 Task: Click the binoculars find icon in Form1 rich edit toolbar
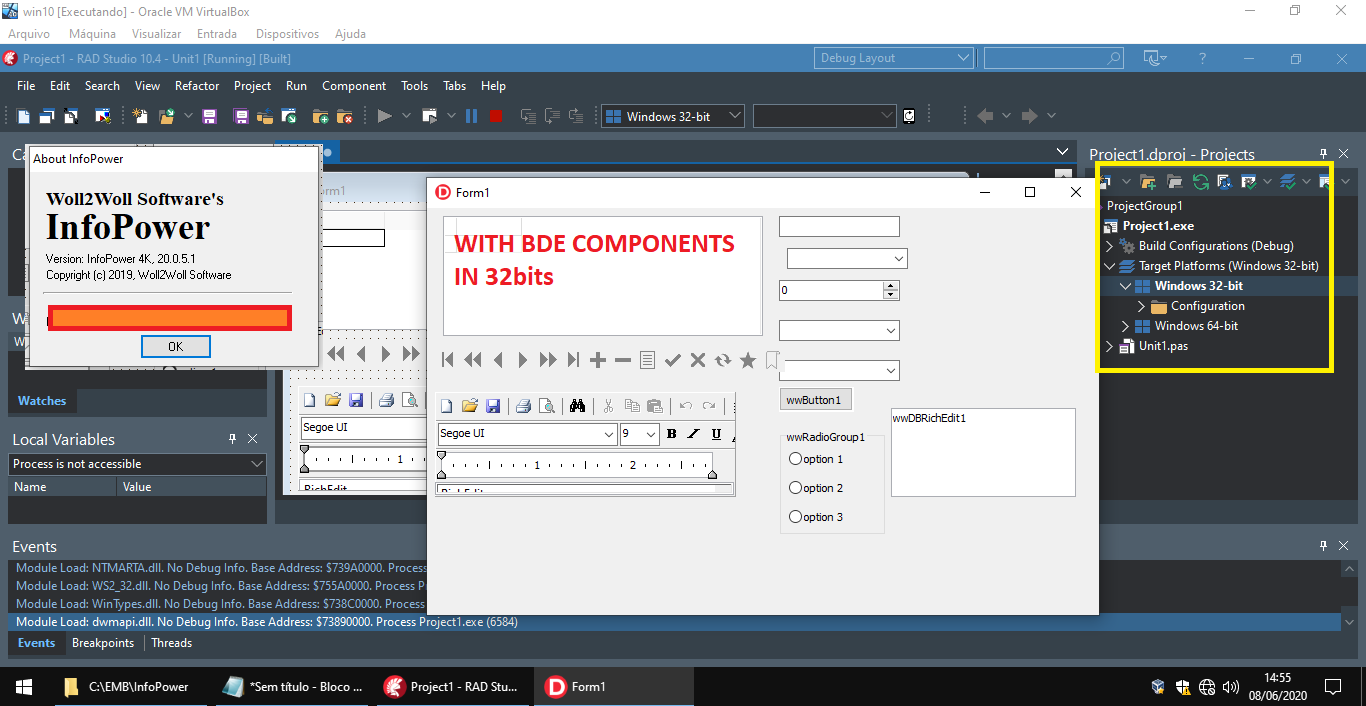click(x=577, y=406)
